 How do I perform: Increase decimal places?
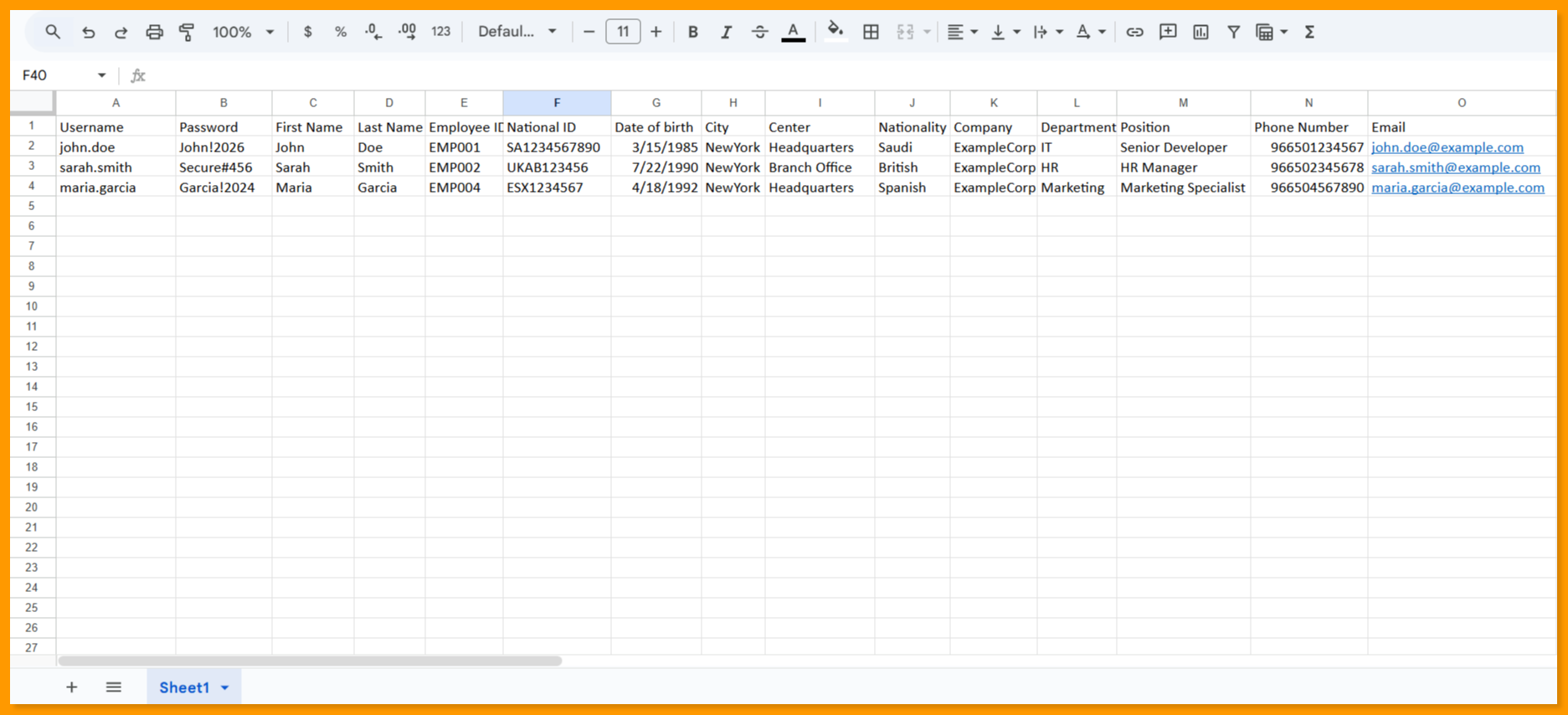(408, 32)
